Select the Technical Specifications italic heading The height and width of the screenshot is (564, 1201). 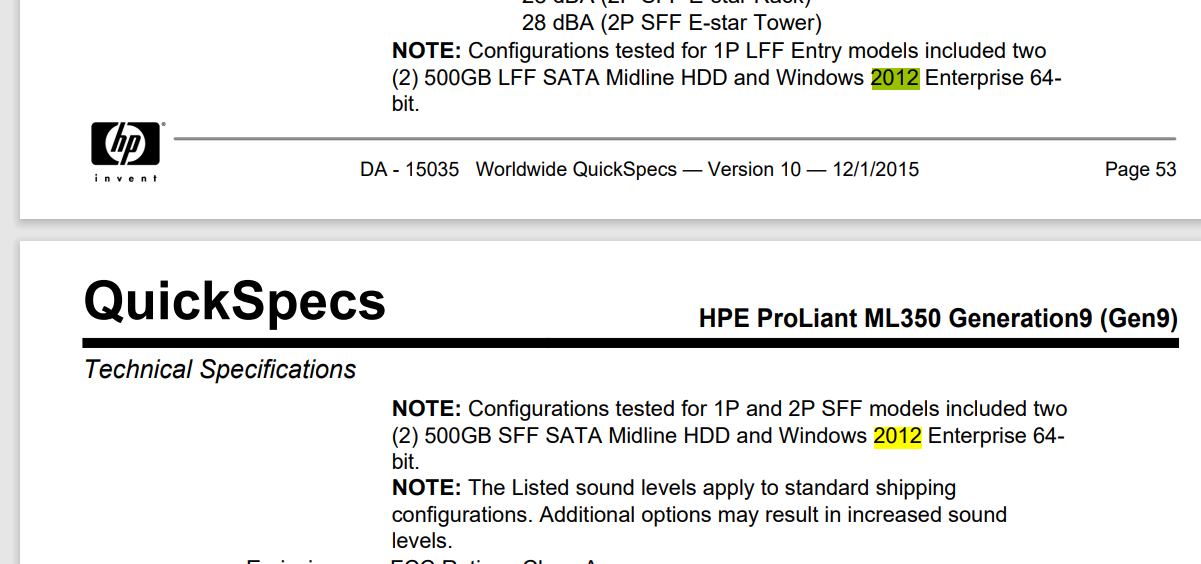click(x=220, y=370)
